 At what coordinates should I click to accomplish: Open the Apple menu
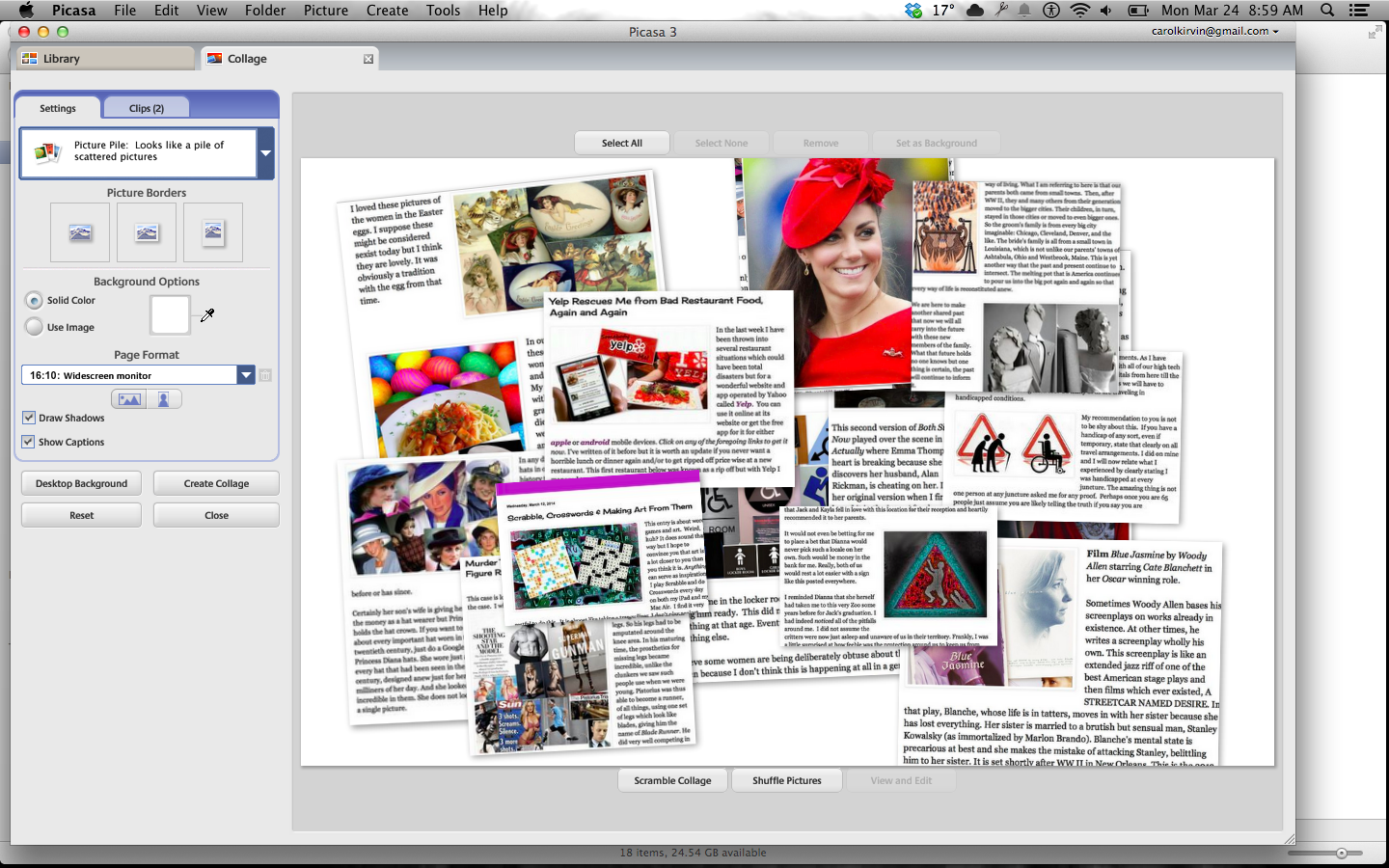(x=26, y=10)
